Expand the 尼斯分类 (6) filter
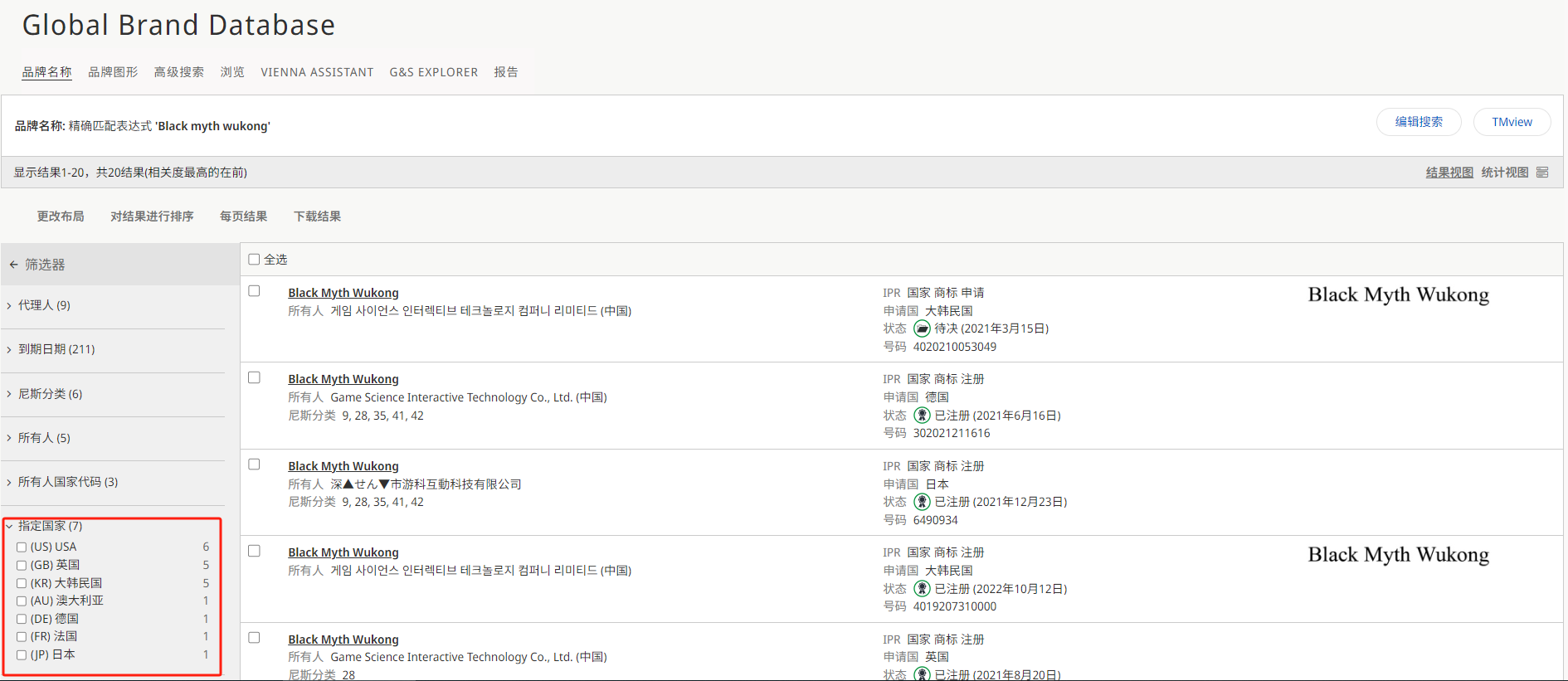1568x681 pixels. coord(45,394)
